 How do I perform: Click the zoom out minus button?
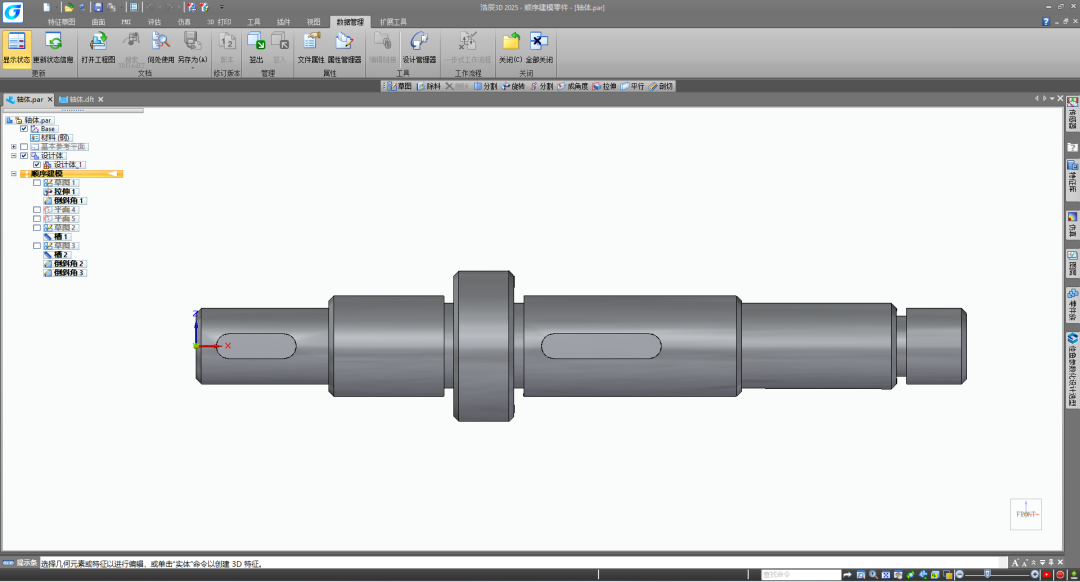click(x=959, y=574)
